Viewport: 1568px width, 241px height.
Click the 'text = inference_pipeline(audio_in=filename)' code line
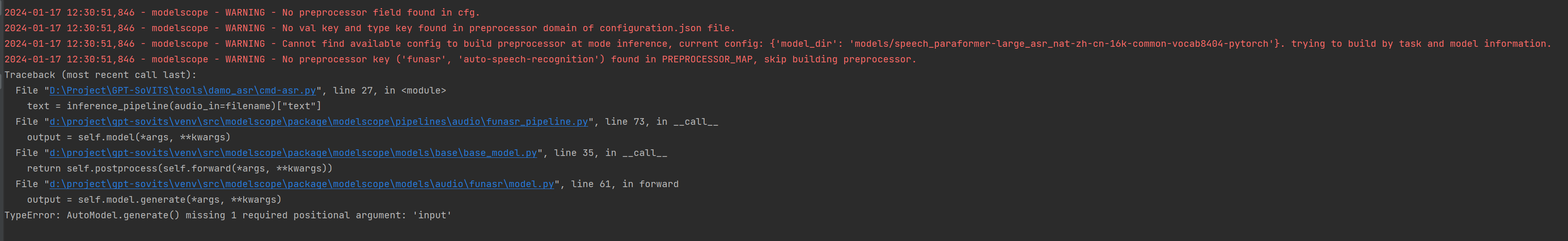pos(174,106)
